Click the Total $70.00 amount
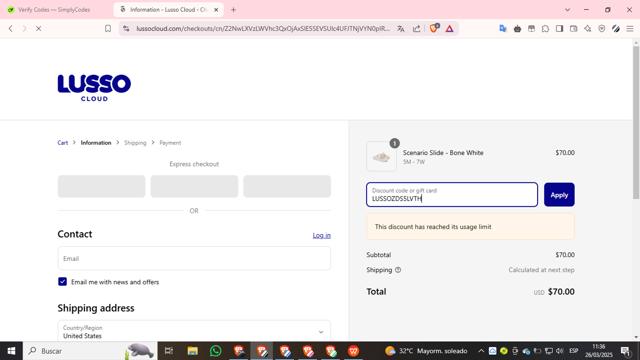The width and height of the screenshot is (640, 360). pos(561,291)
